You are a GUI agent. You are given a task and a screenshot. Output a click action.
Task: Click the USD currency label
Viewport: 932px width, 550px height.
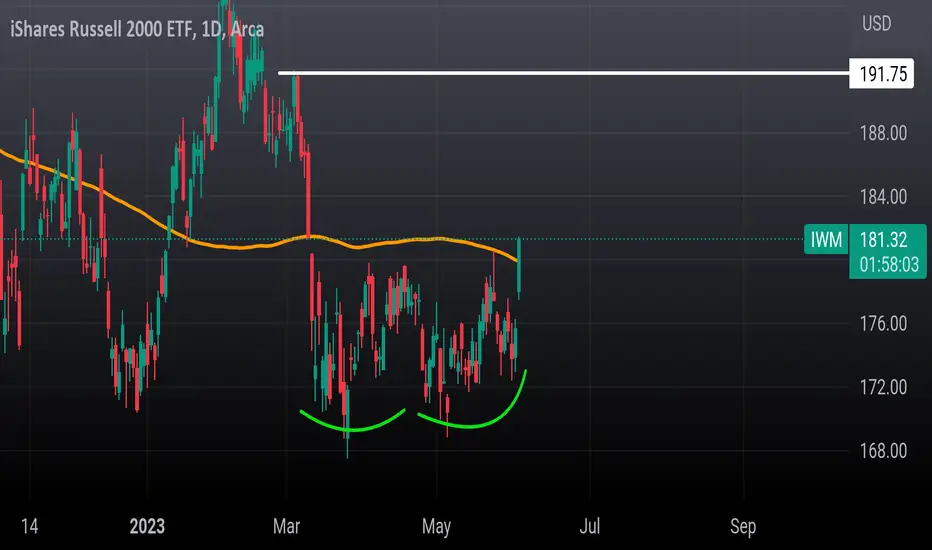pyautogui.click(x=877, y=24)
